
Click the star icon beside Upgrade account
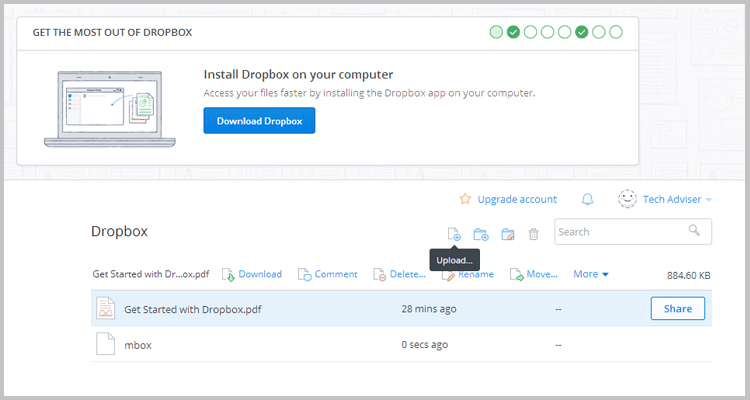coord(465,199)
